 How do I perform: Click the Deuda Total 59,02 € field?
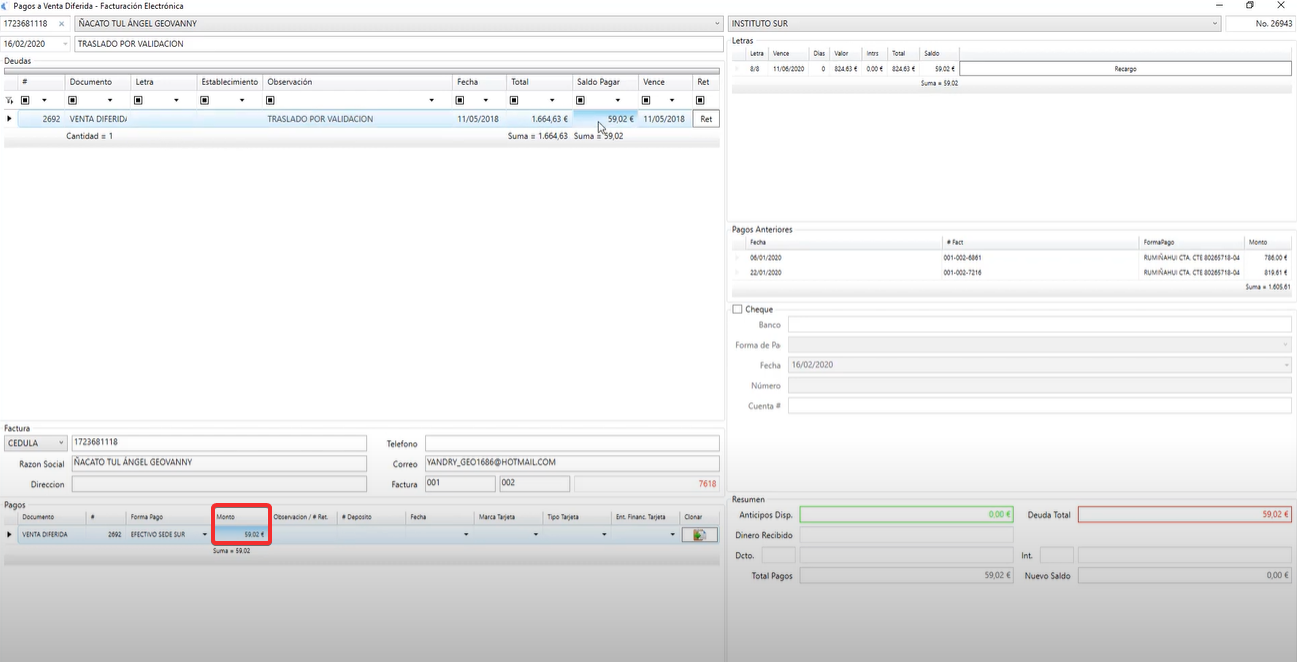point(1185,515)
